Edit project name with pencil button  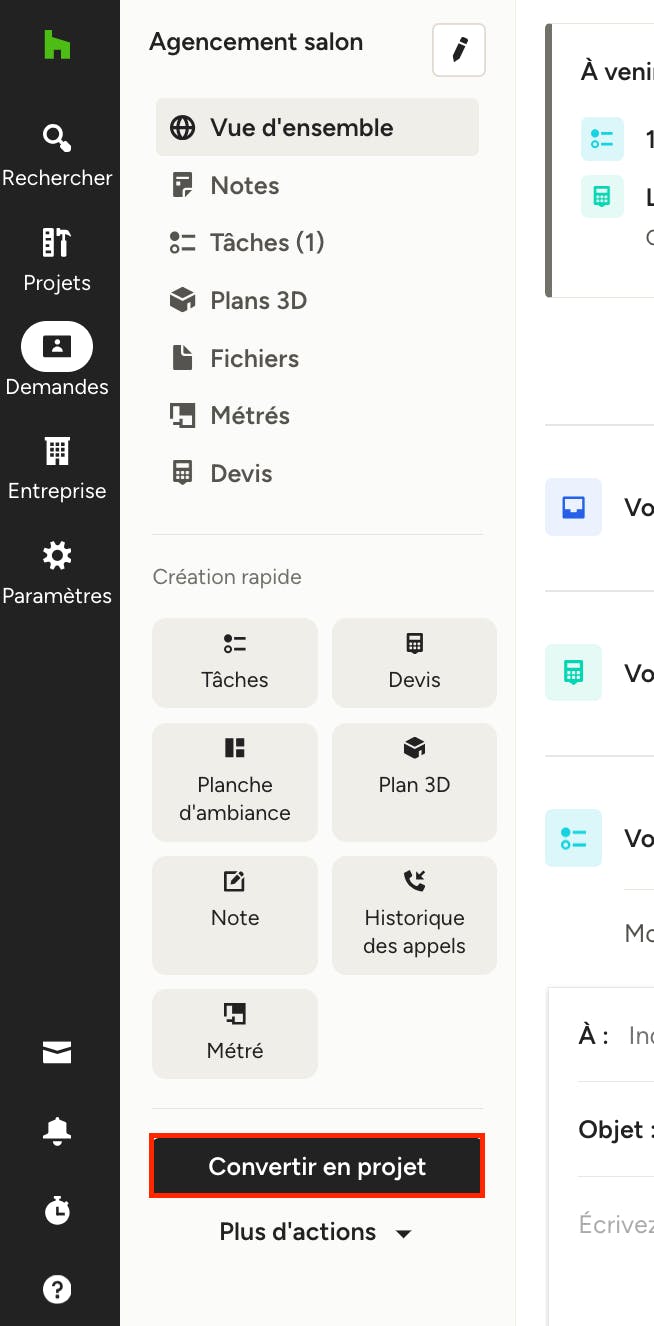point(459,50)
